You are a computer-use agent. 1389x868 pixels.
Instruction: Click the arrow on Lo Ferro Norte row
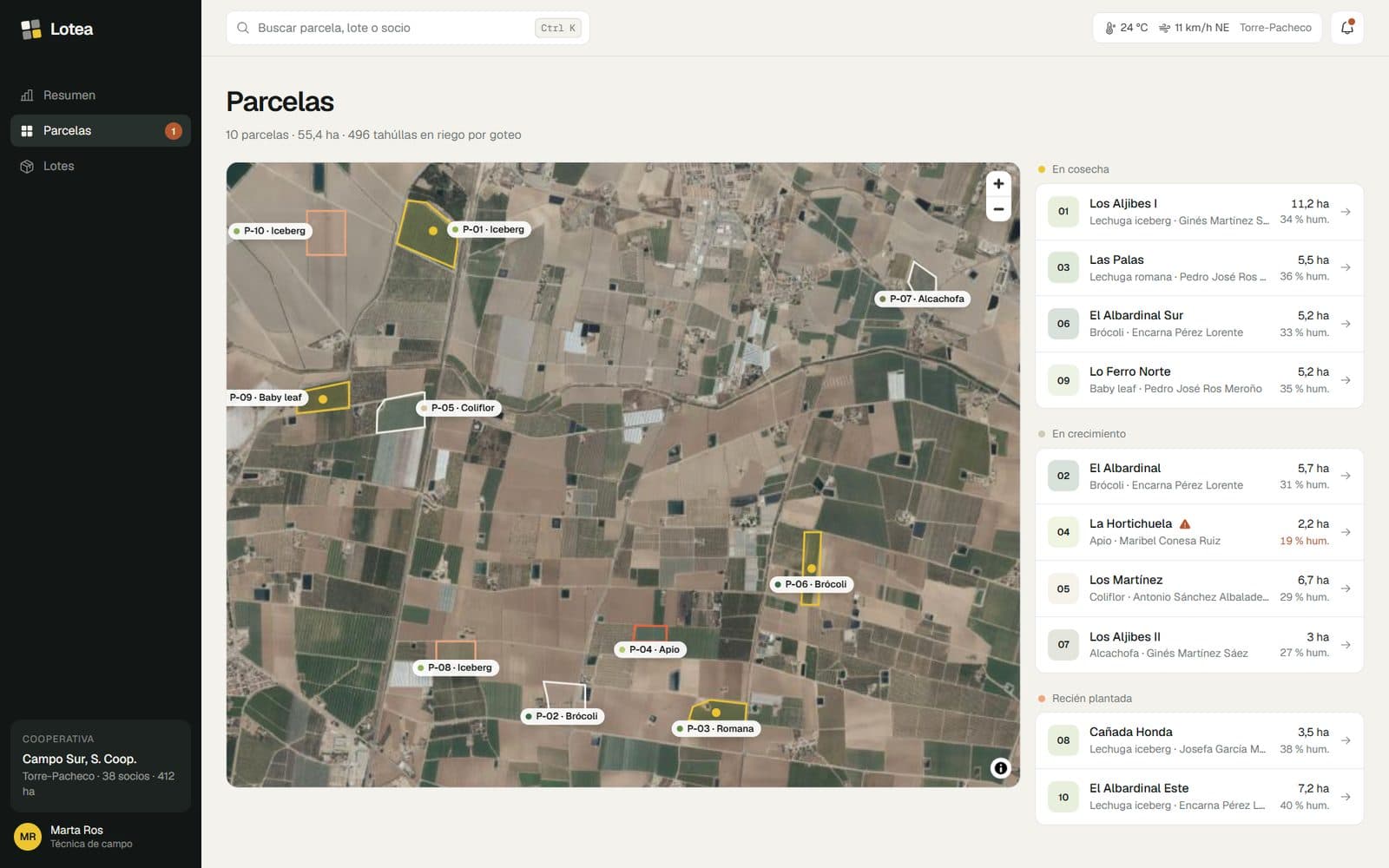coord(1346,380)
